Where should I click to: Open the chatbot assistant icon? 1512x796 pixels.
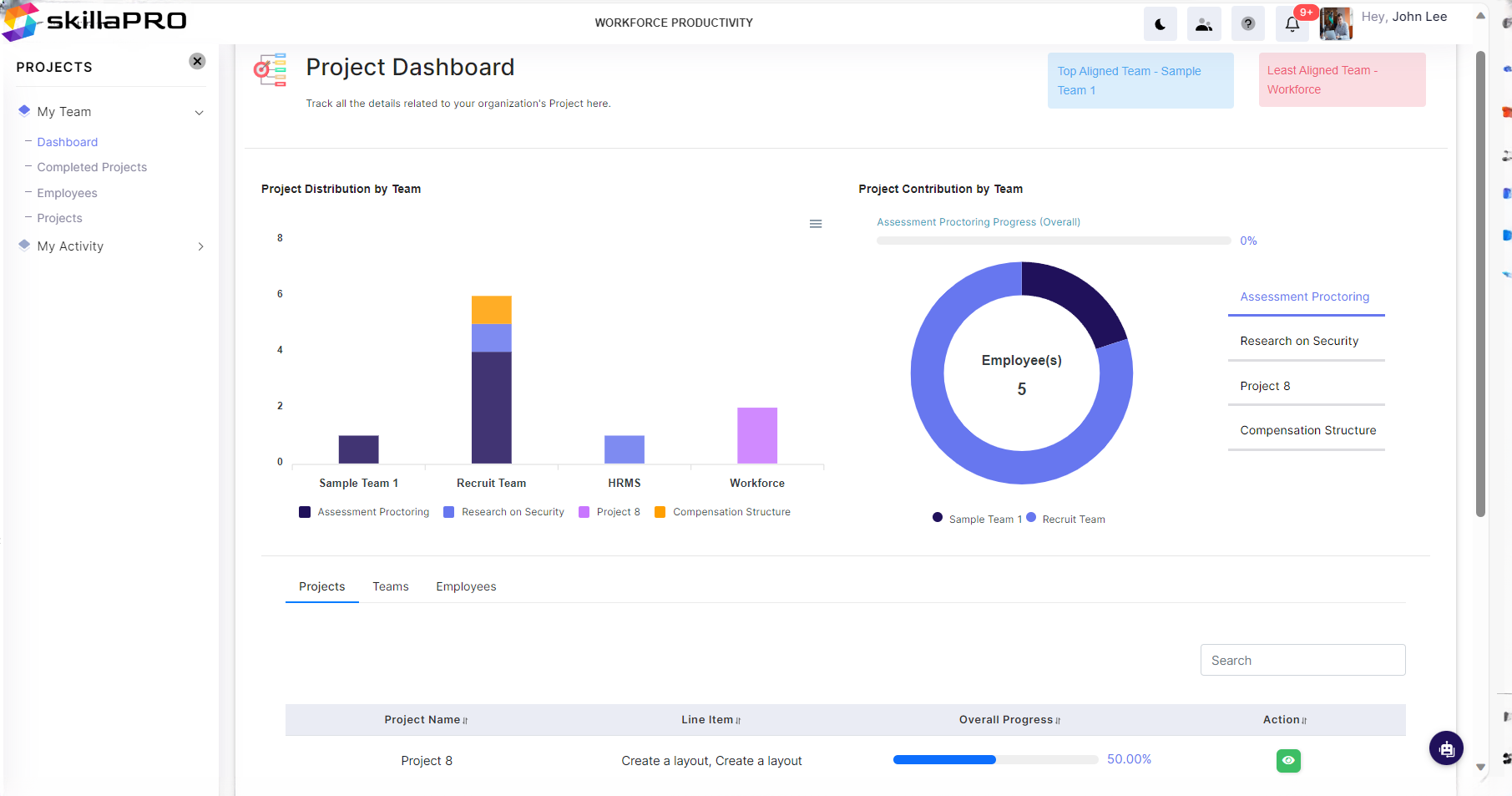pyautogui.click(x=1446, y=748)
